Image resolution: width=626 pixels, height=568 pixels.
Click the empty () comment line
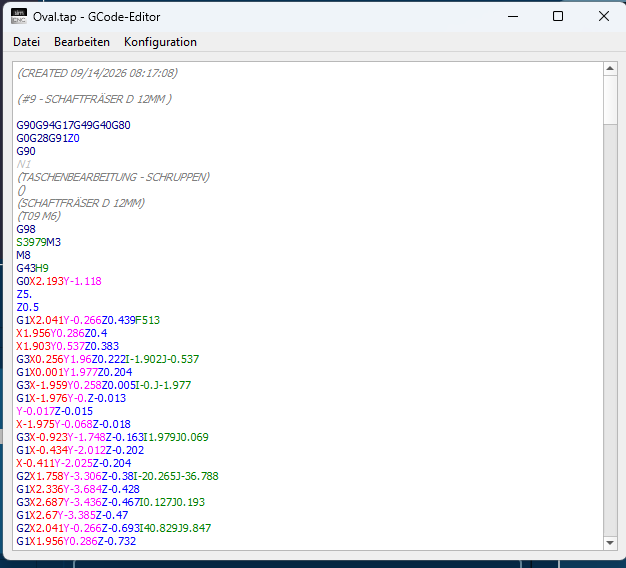(x=22, y=190)
